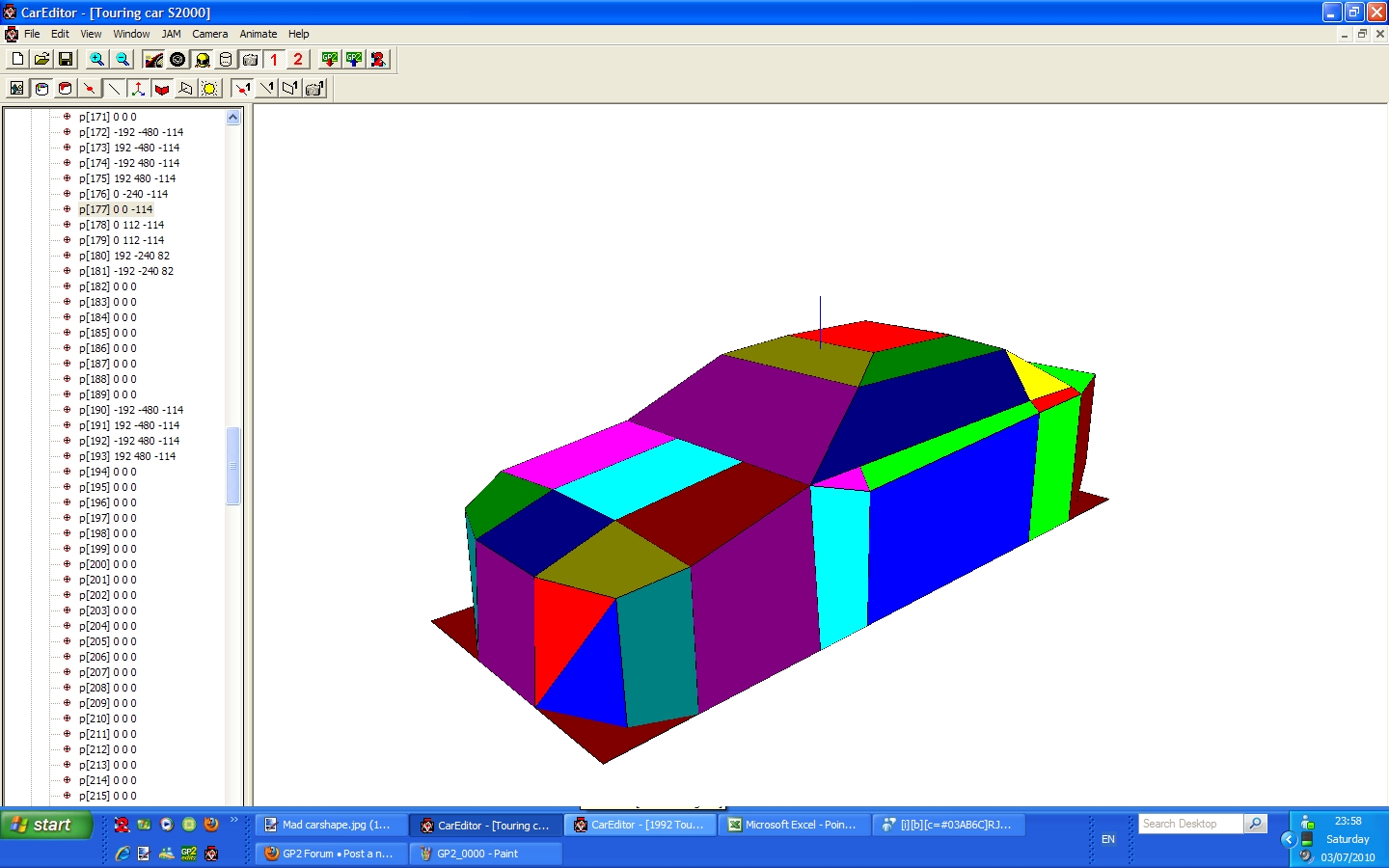Expand the p[177] 0 0 -114 node
The width and height of the screenshot is (1389, 868).
pyautogui.click(x=67, y=209)
